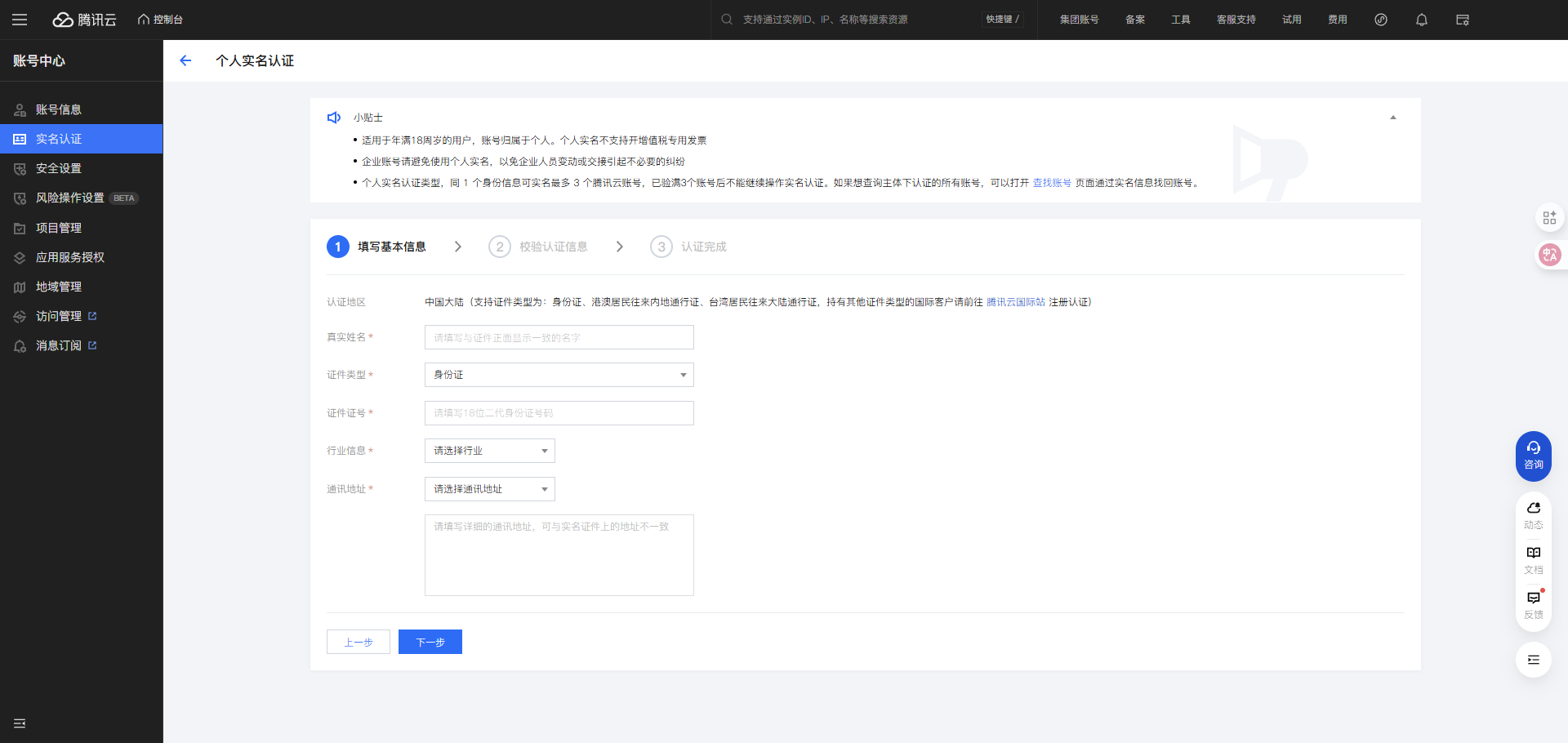Open the 文档 docs floating icon
The width and height of the screenshot is (1568, 743).
(x=1533, y=559)
